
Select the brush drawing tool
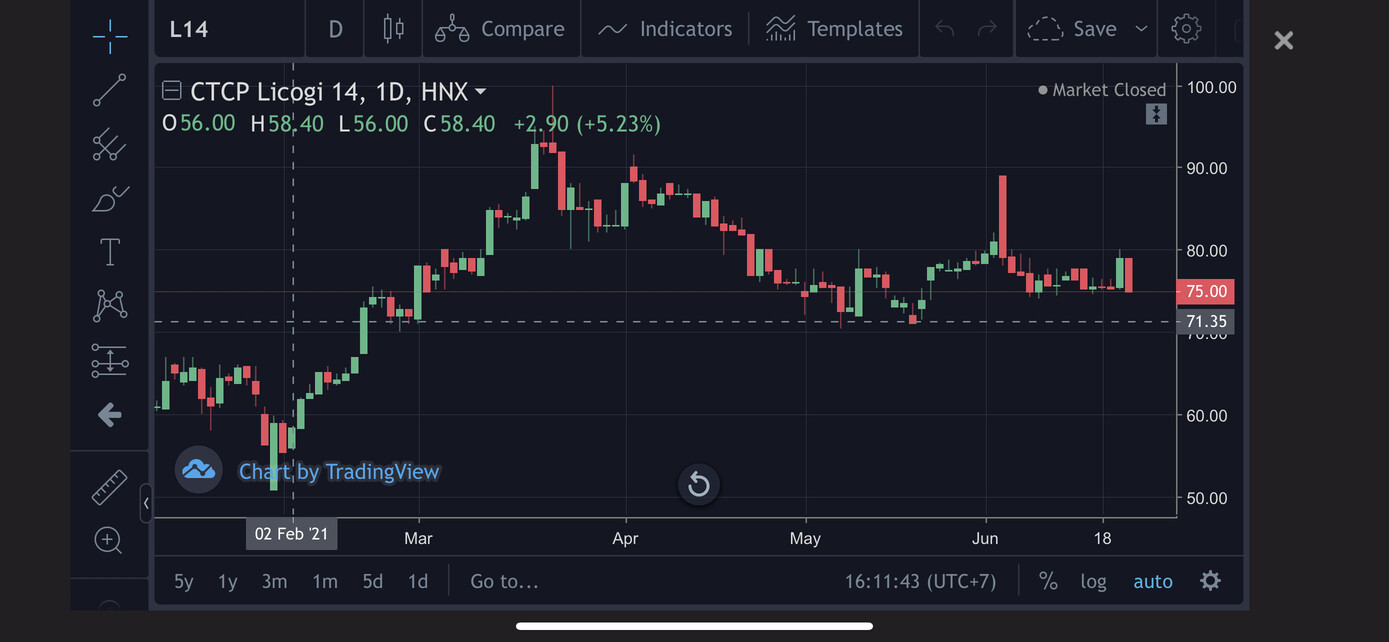tap(110, 199)
